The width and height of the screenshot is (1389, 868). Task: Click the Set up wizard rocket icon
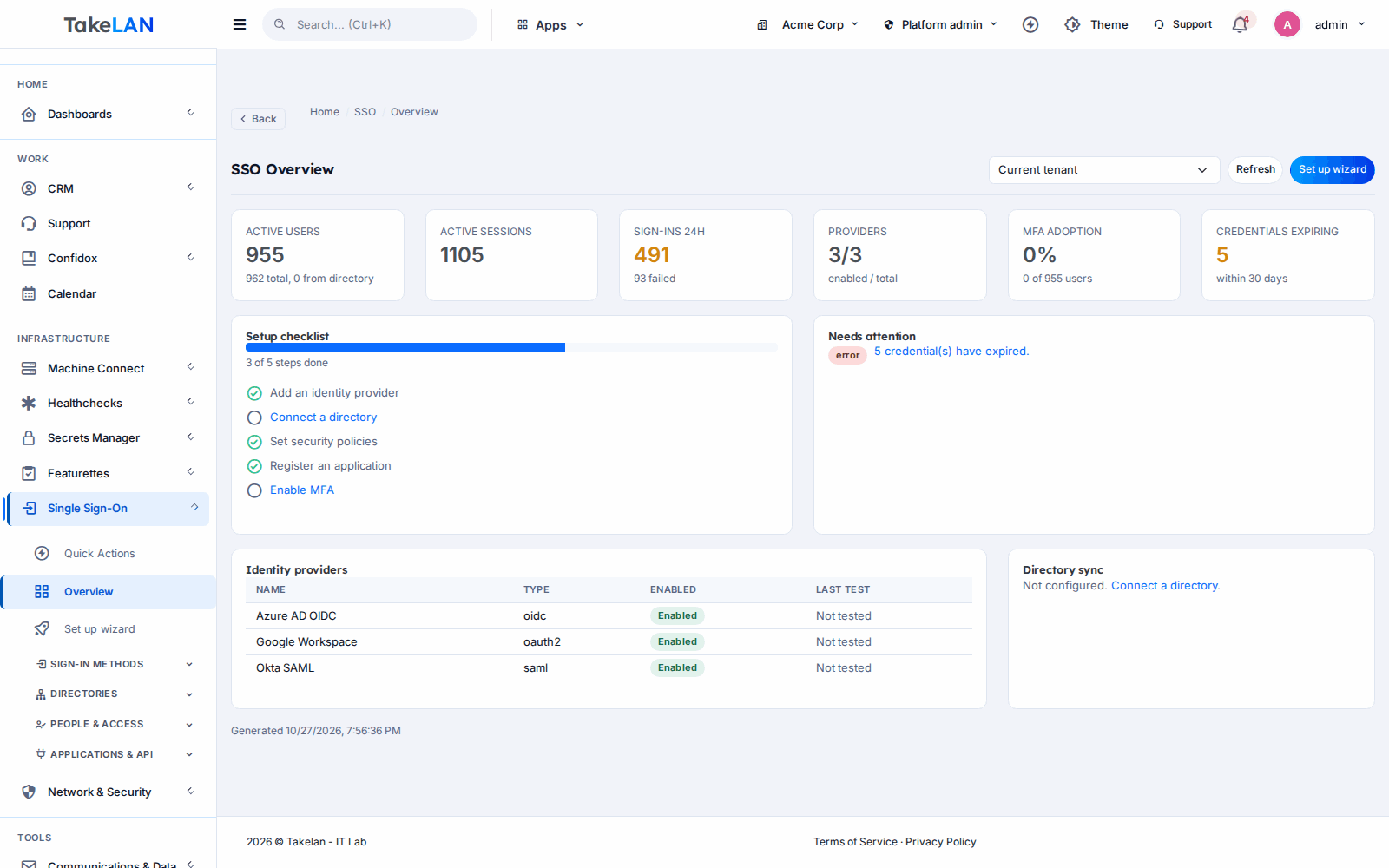click(42, 628)
